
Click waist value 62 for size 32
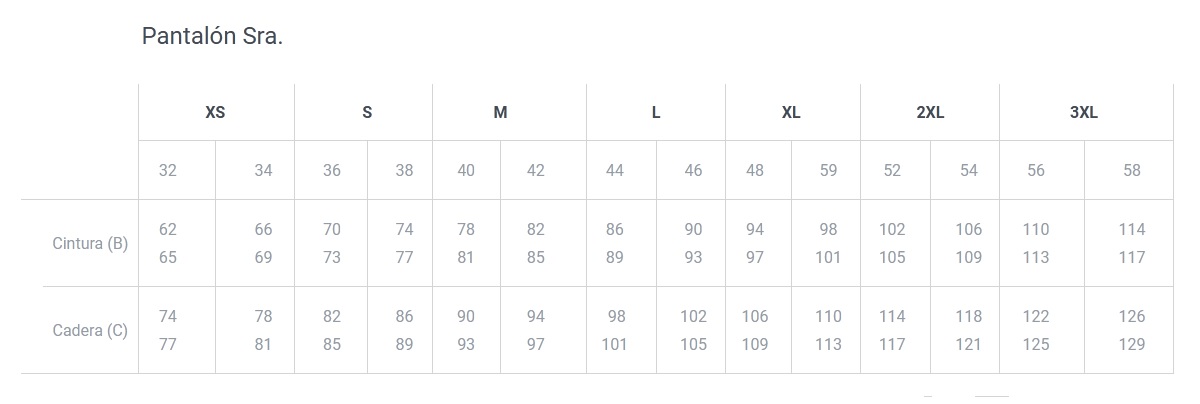pyautogui.click(x=168, y=229)
